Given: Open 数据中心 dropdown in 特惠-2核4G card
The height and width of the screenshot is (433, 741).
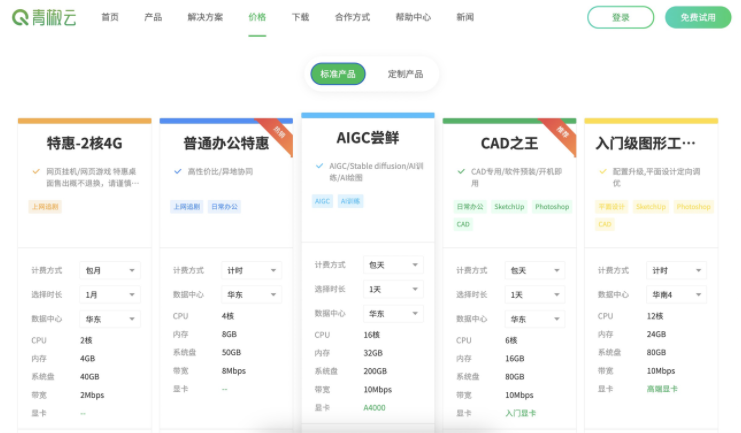Looking at the screenshot, I should (110, 319).
